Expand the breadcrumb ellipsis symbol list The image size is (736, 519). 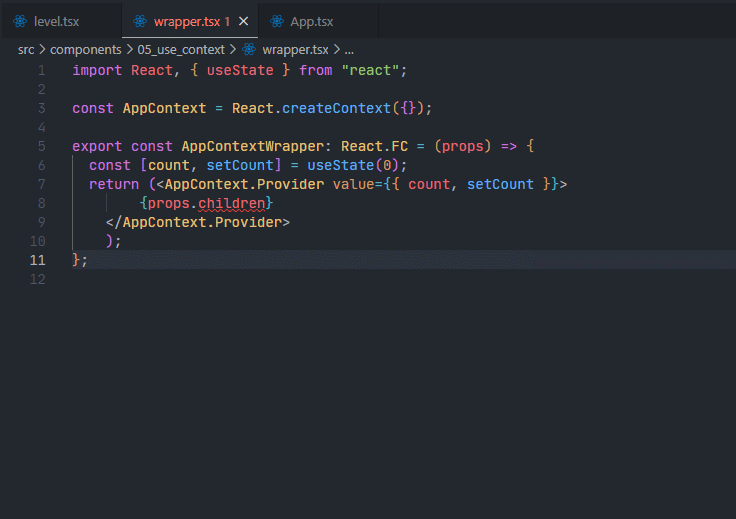(x=349, y=48)
